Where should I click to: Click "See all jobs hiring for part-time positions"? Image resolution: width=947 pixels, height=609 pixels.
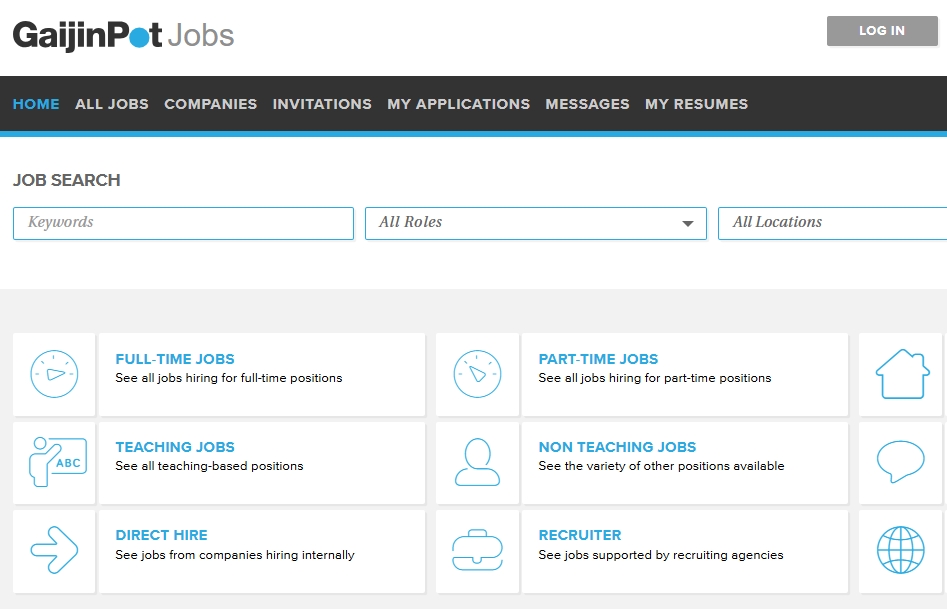pyautogui.click(x=655, y=378)
